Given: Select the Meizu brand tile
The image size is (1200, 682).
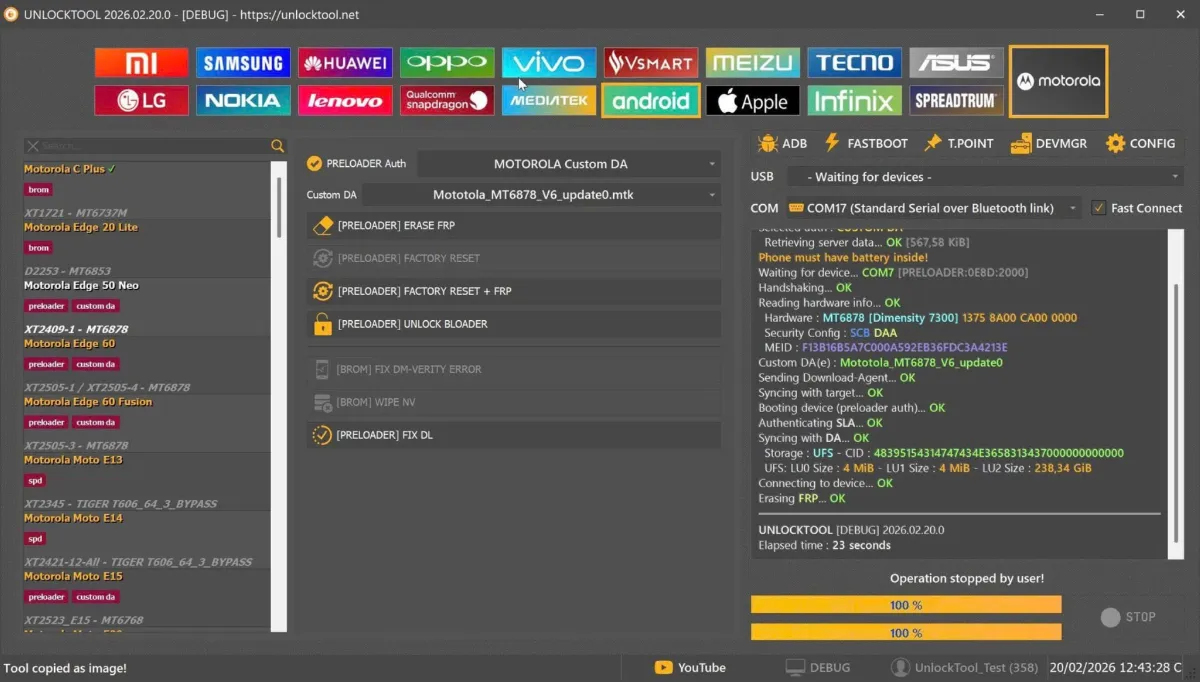Looking at the screenshot, I should [753, 63].
